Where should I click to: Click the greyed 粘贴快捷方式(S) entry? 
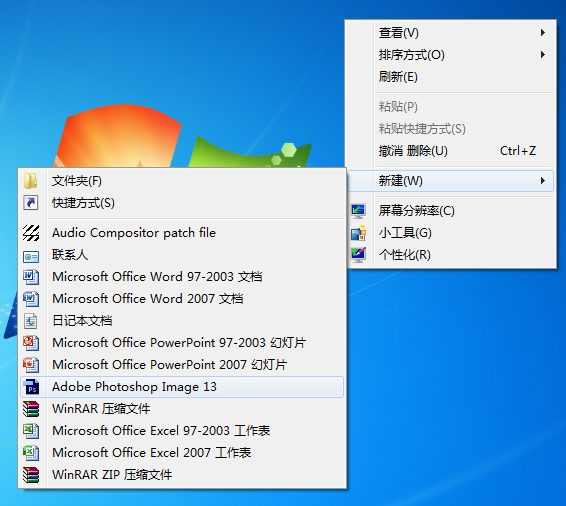point(450,129)
